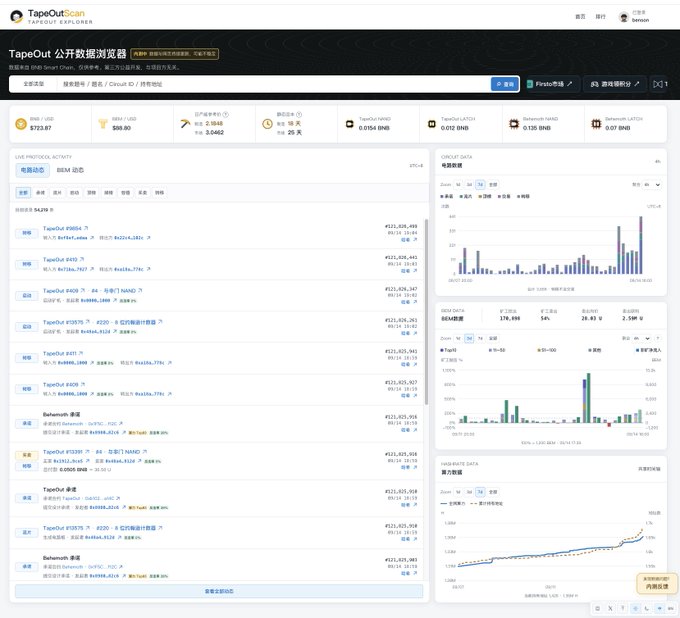
Task: Select the 电路动态 tab
Action: 33,170
